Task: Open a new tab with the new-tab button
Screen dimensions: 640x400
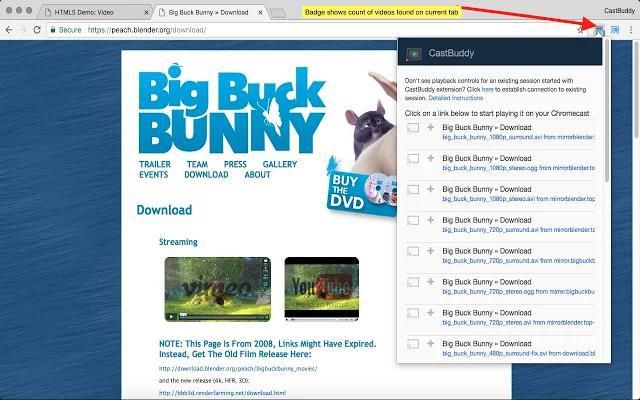Action: tap(278, 13)
